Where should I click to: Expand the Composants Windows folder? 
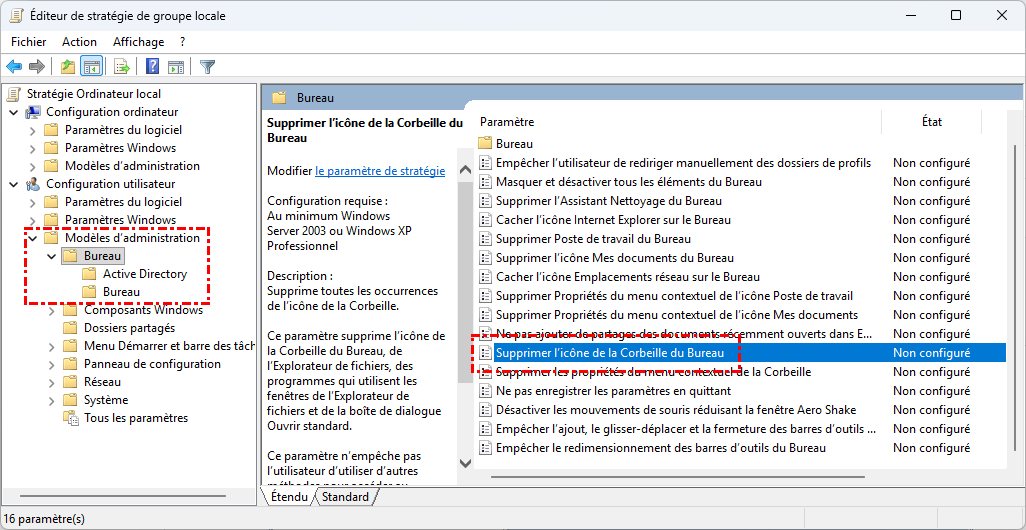51,310
